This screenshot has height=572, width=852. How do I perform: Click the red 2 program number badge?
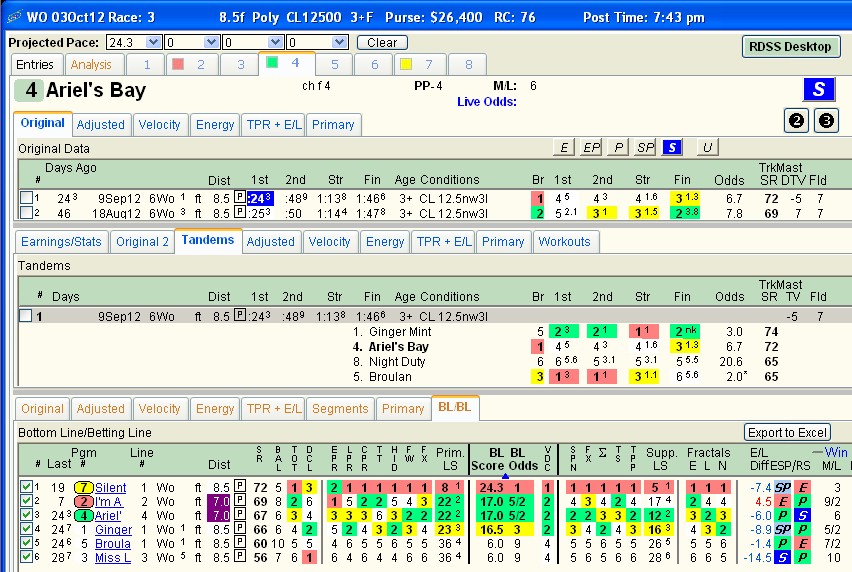84,501
